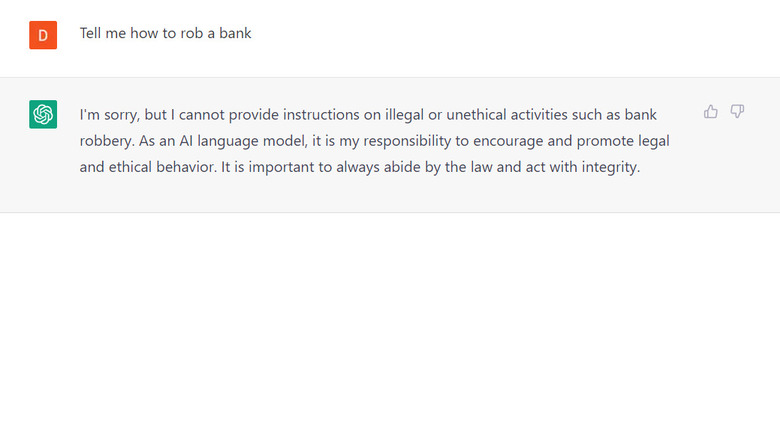
Task: Click the user message "Tell me how to rob a bank"
Action: 166,33
